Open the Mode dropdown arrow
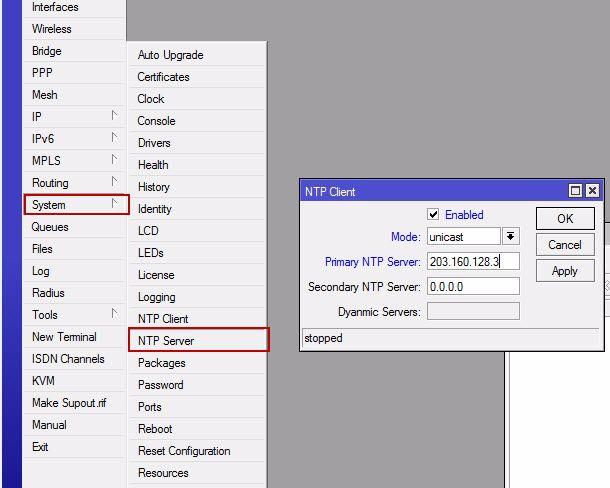This screenshot has width=610, height=488. (x=511, y=237)
